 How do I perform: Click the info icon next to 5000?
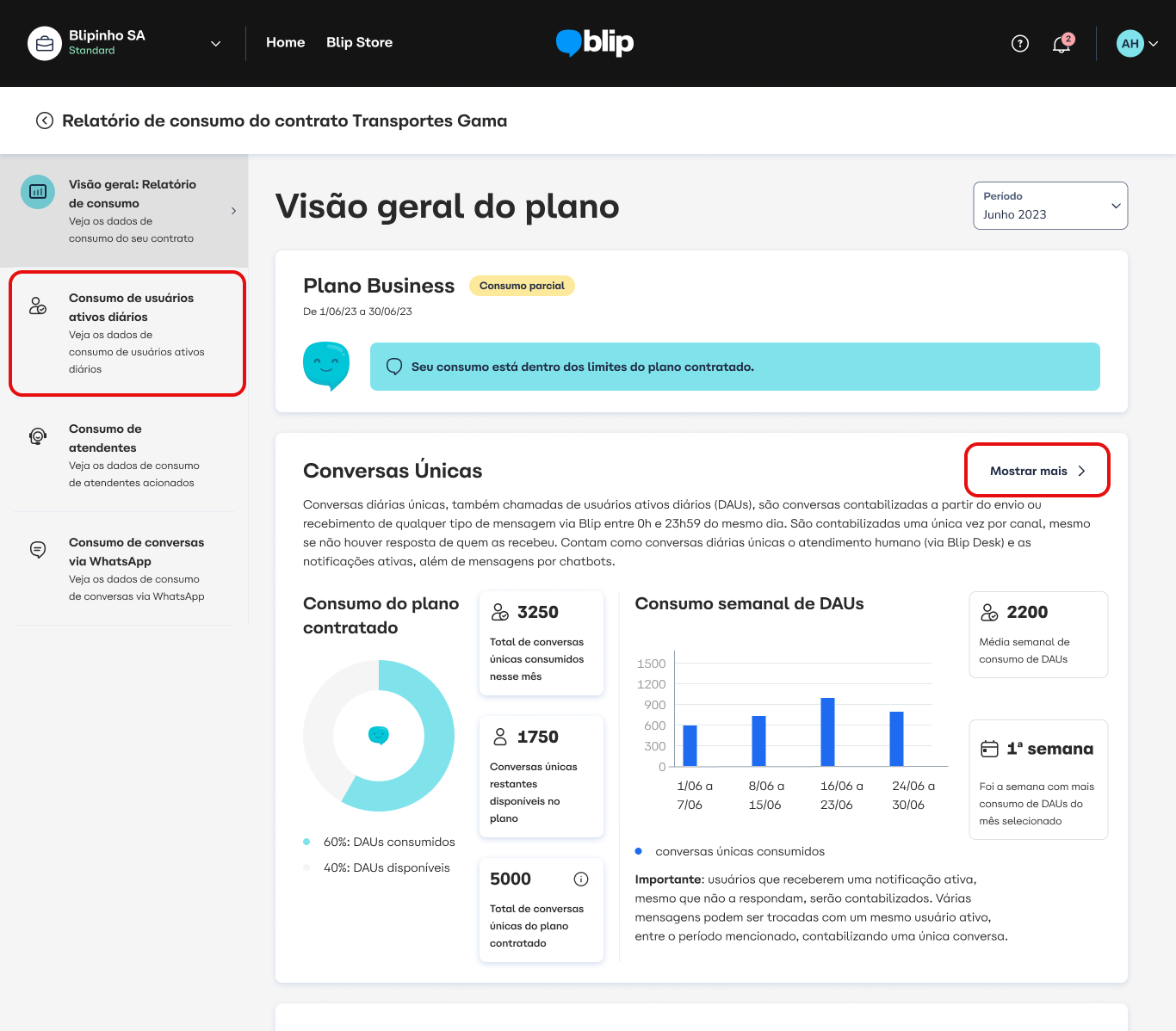581,879
